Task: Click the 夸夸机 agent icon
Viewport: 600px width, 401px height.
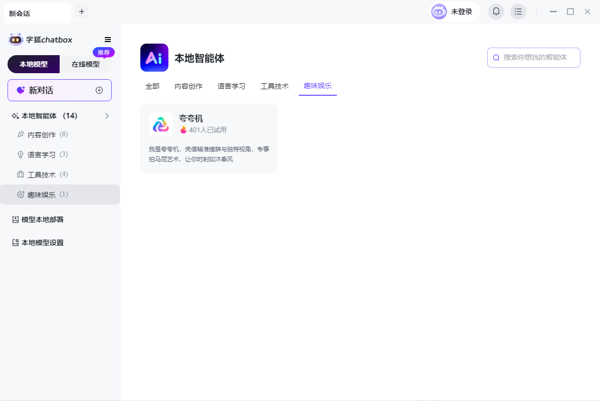Action: [161, 125]
